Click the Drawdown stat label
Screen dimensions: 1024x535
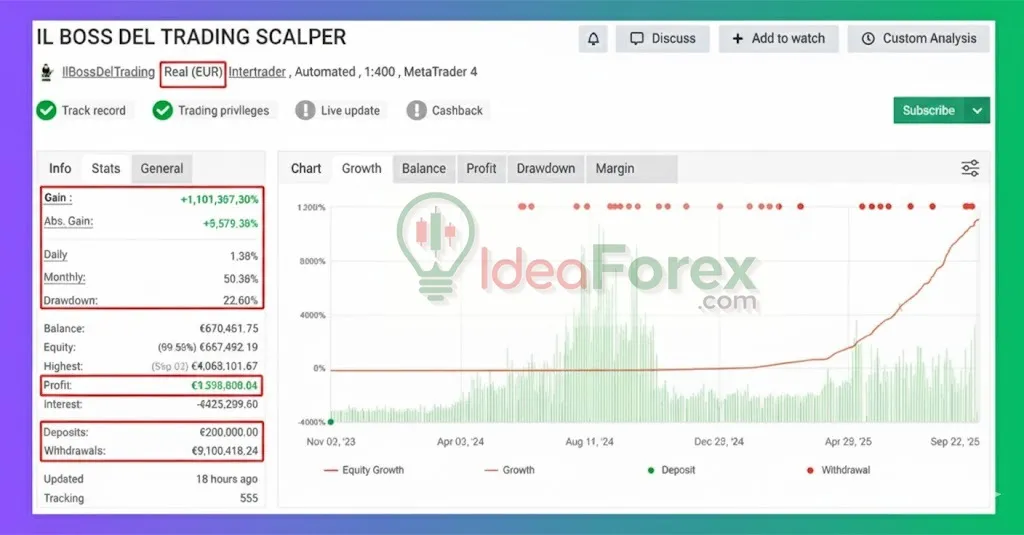pyautogui.click(x=71, y=300)
